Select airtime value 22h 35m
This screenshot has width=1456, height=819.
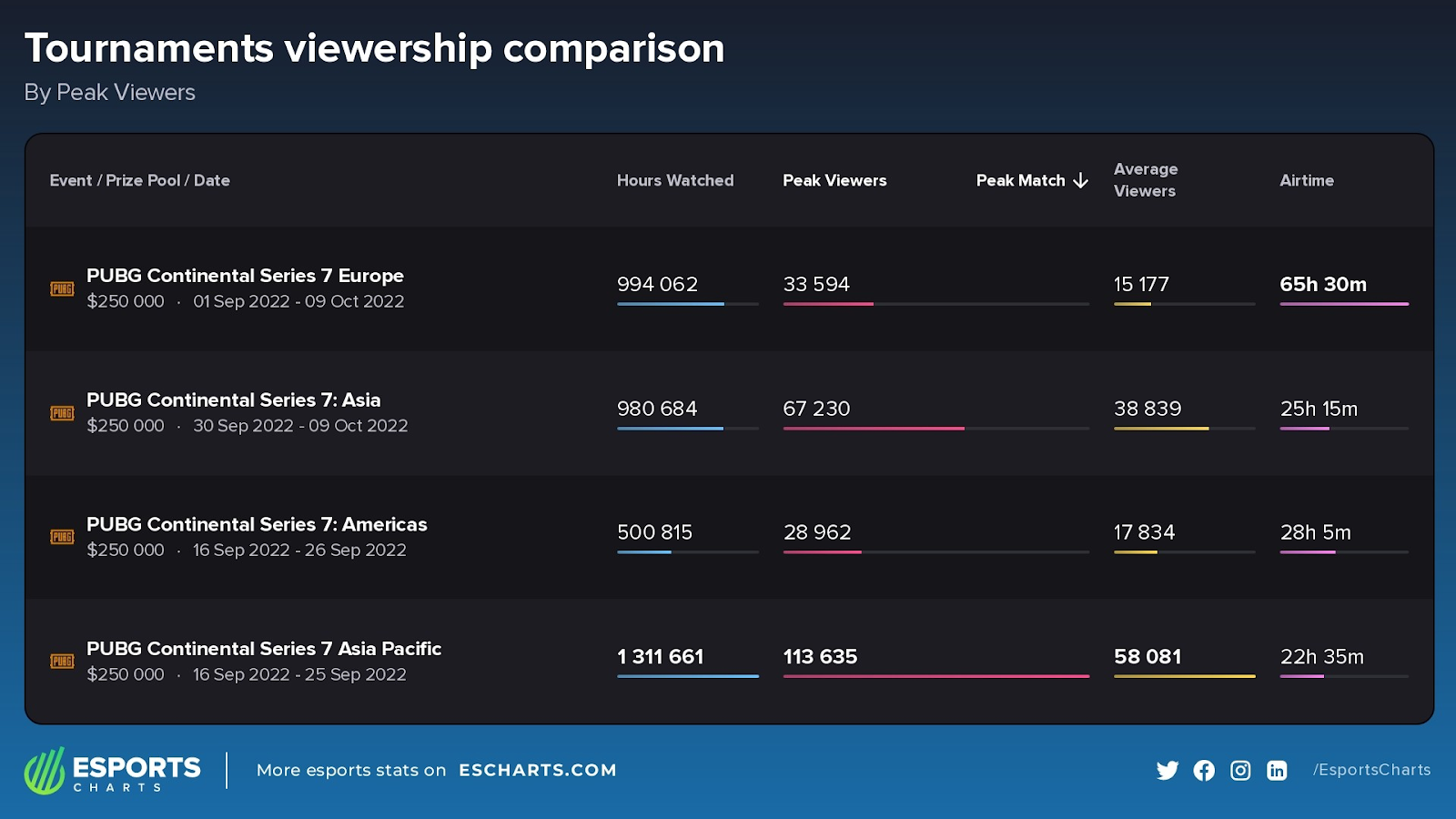tap(1322, 657)
